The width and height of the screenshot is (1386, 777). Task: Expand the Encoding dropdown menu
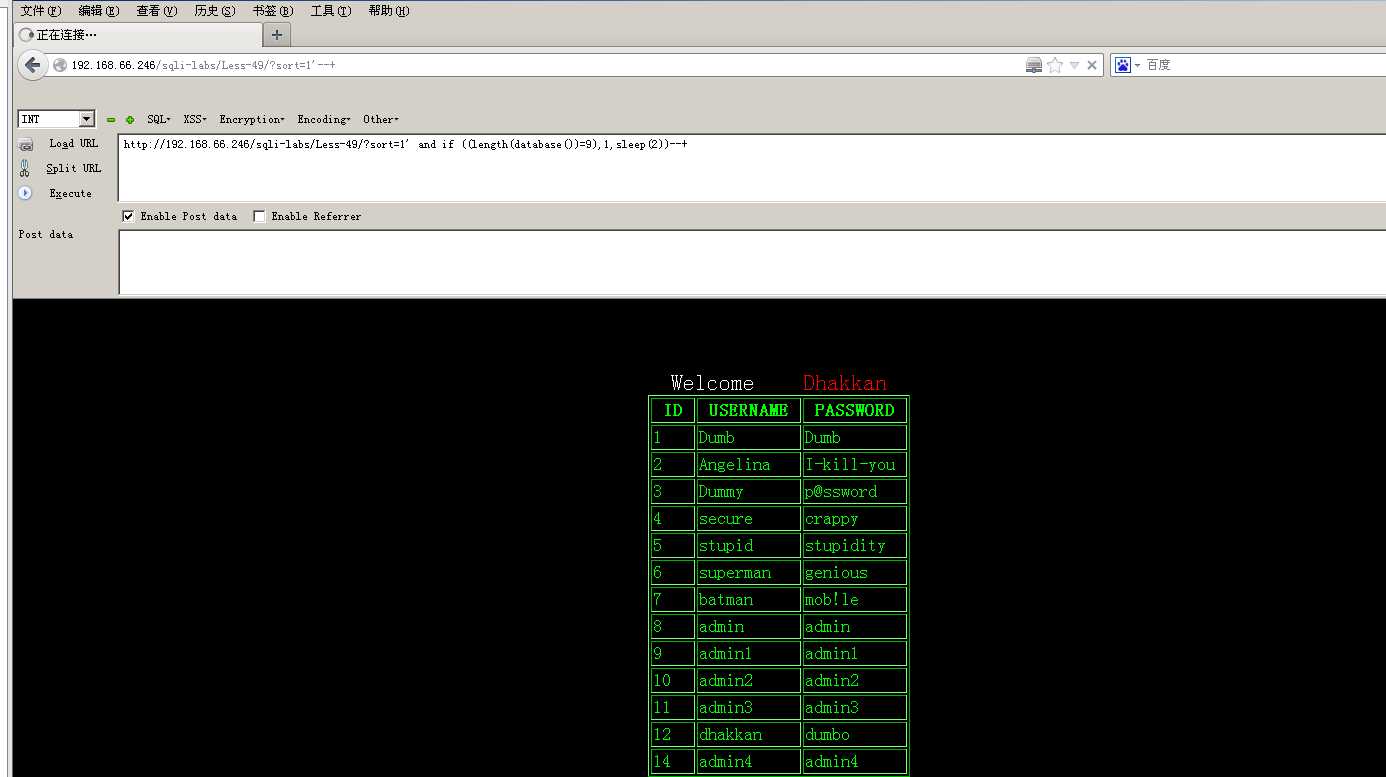coord(324,119)
